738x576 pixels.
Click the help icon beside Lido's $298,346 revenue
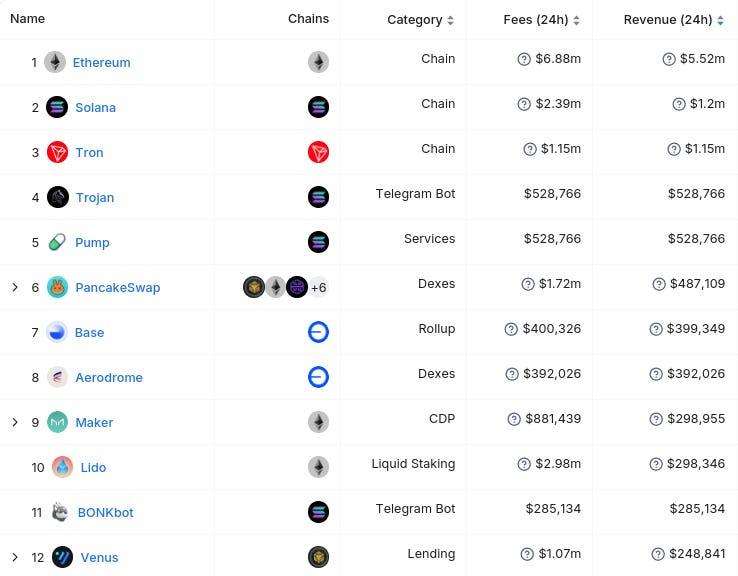pyautogui.click(x=657, y=464)
